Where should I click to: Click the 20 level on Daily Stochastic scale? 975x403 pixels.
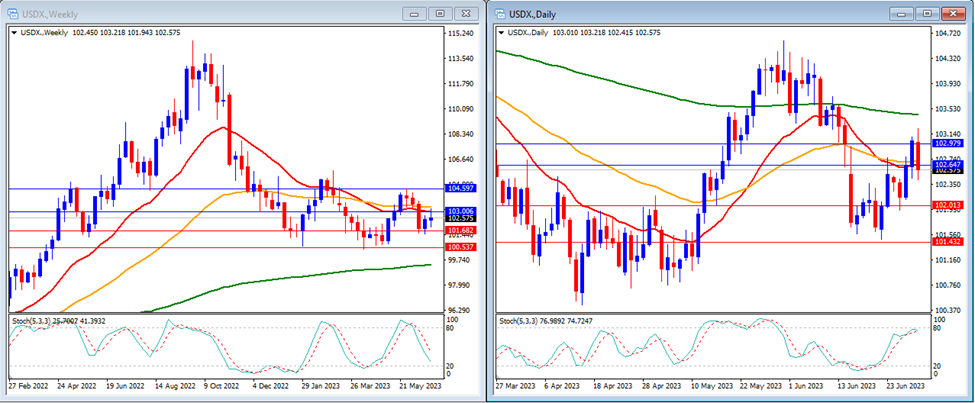(x=938, y=366)
